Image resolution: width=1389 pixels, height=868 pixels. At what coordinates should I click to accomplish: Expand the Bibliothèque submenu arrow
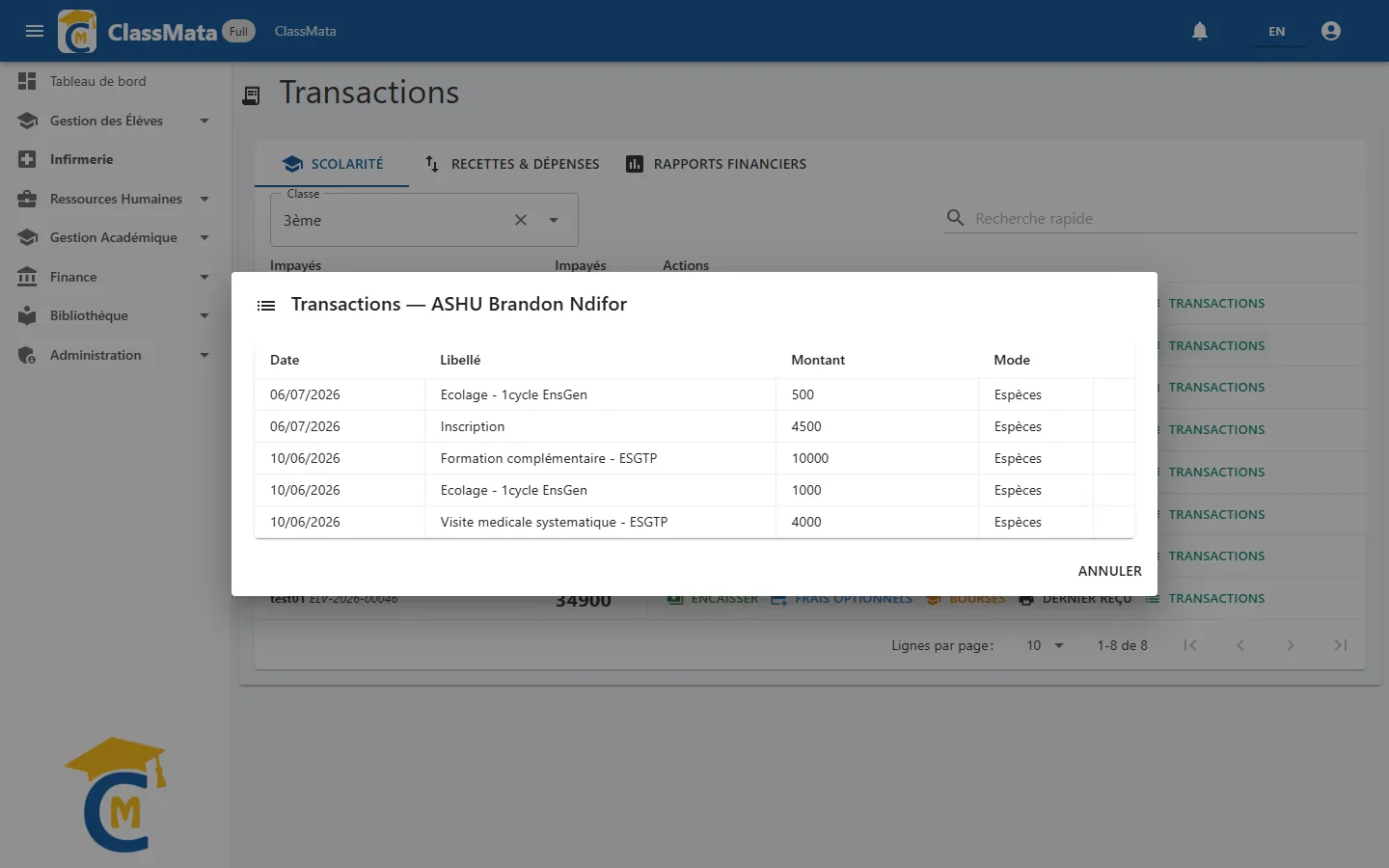(204, 315)
